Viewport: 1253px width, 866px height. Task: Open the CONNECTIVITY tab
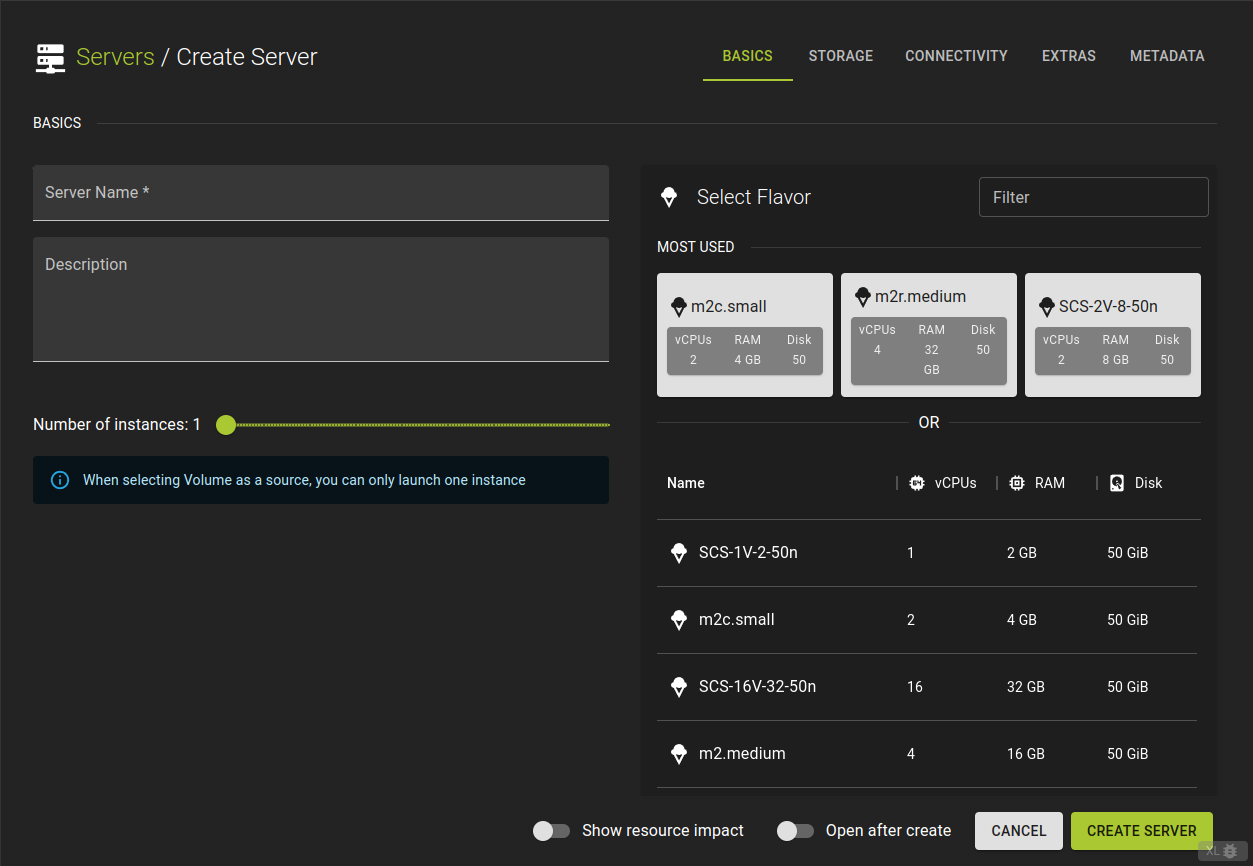tap(956, 56)
